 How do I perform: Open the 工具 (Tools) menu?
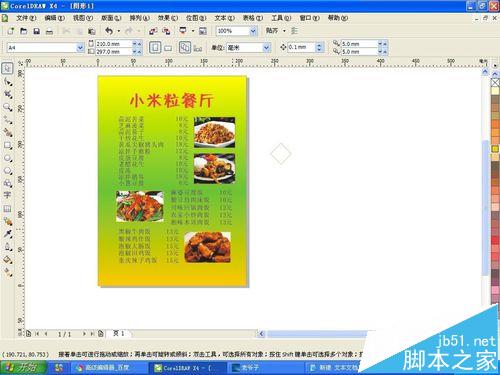281,18
